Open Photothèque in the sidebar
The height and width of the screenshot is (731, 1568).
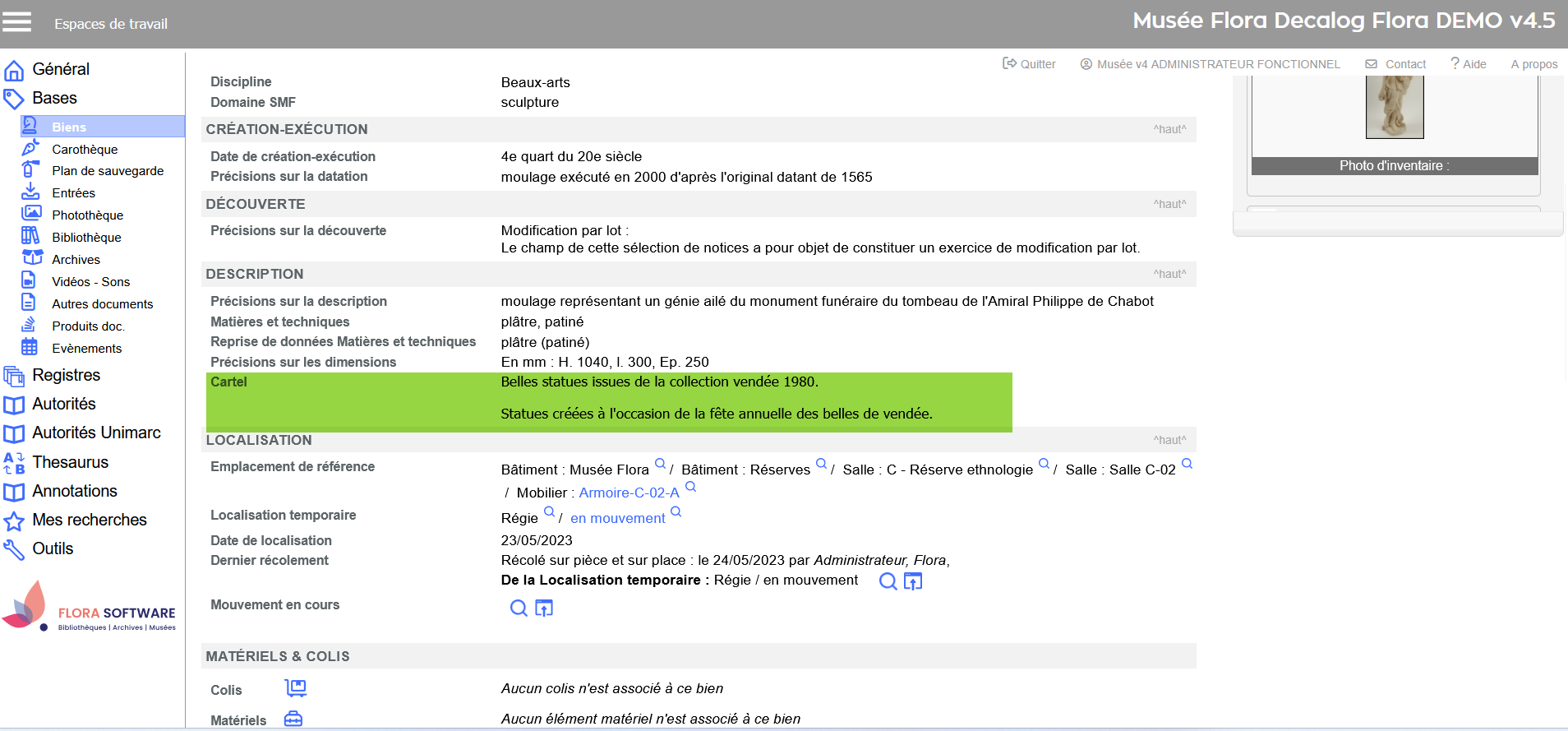[87, 215]
